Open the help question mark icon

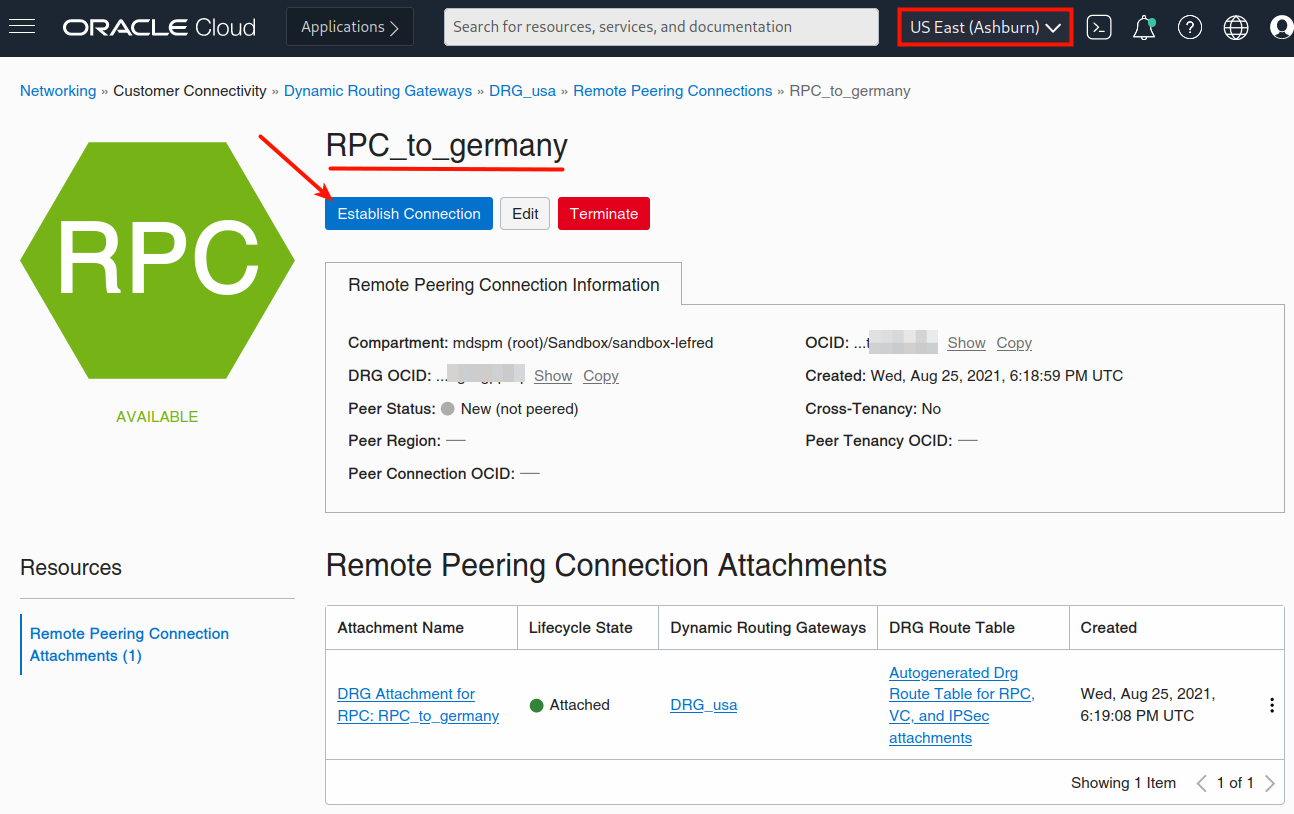tap(1190, 28)
